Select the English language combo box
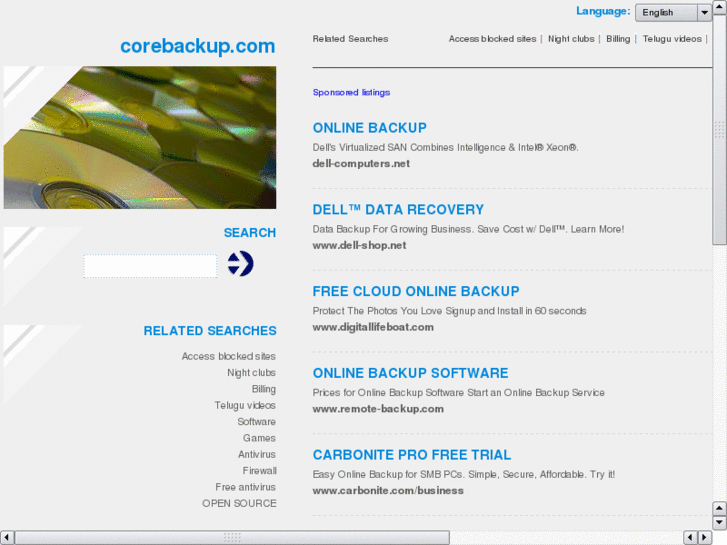Viewport: 727px width, 545px height. click(x=673, y=13)
